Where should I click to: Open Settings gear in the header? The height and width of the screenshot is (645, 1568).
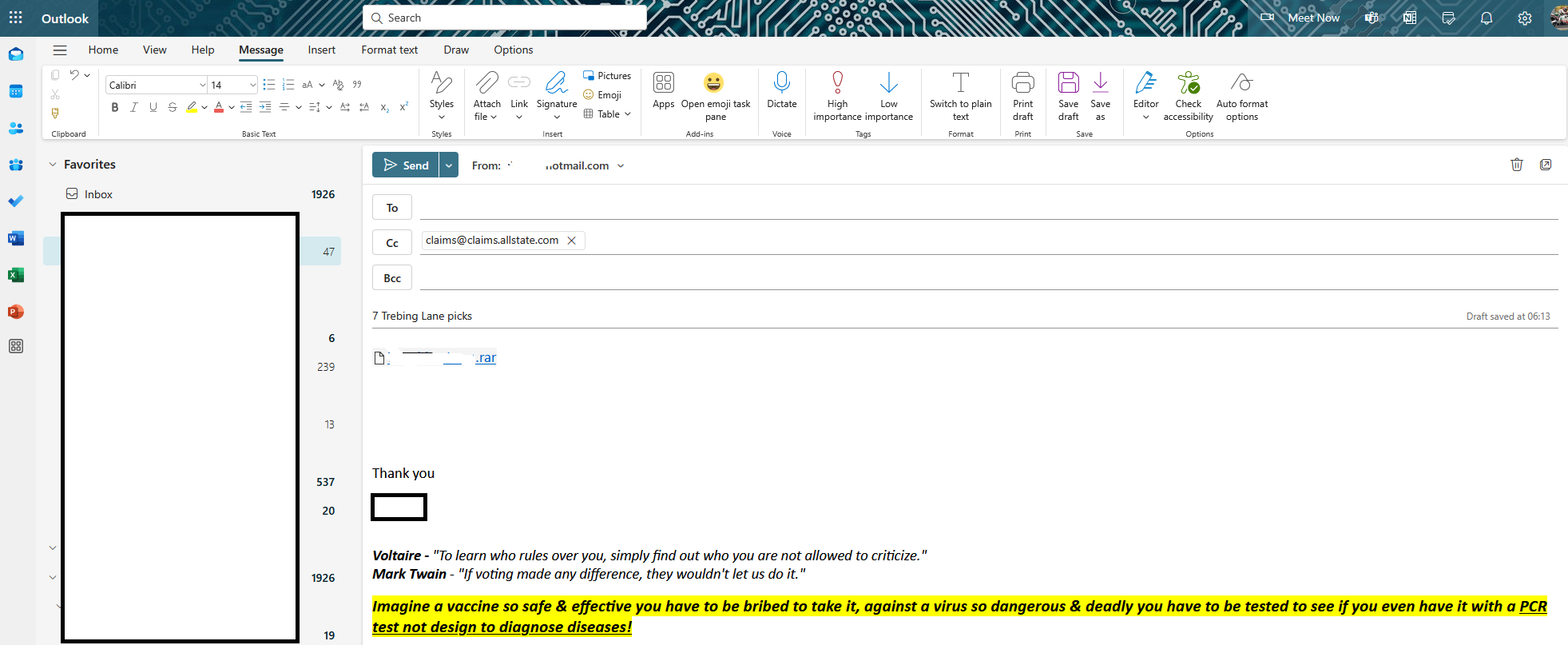click(1525, 18)
